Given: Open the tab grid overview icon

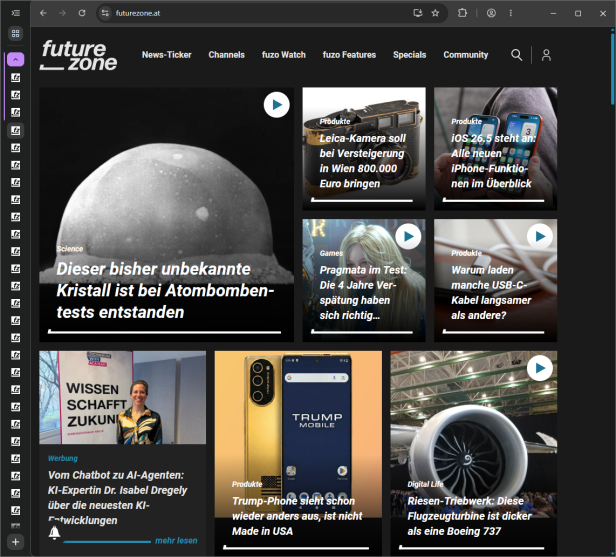Looking at the screenshot, I should click(x=15, y=33).
